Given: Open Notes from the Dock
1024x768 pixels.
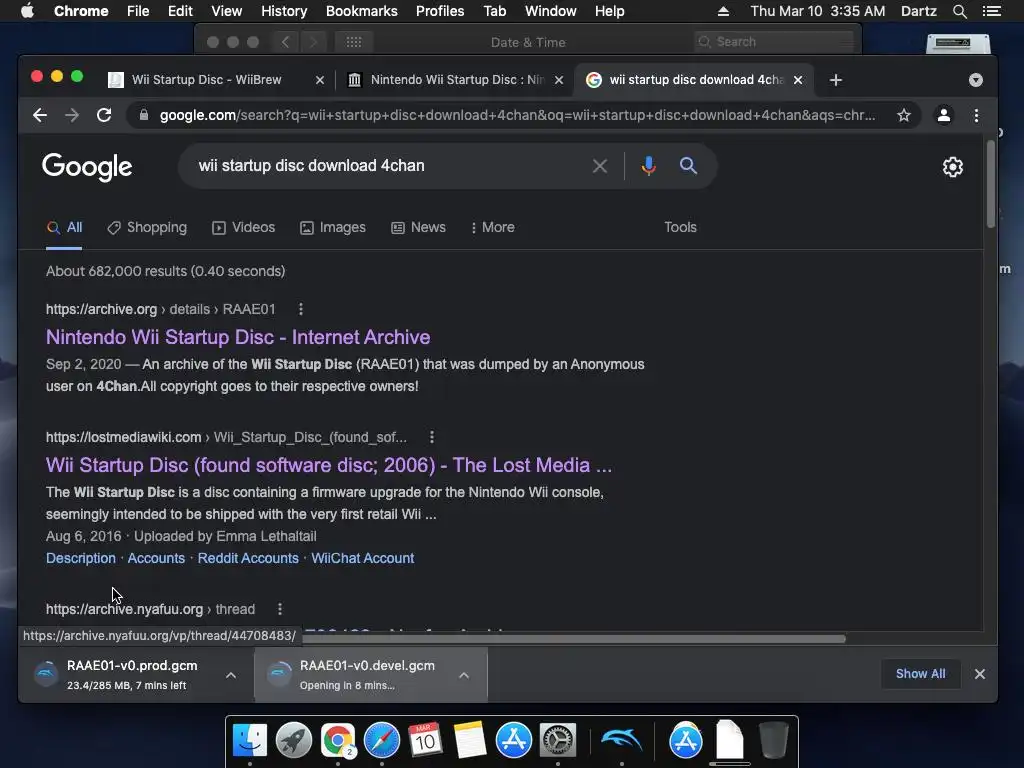Looking at the screenshot, I should [x=470, y=740].
